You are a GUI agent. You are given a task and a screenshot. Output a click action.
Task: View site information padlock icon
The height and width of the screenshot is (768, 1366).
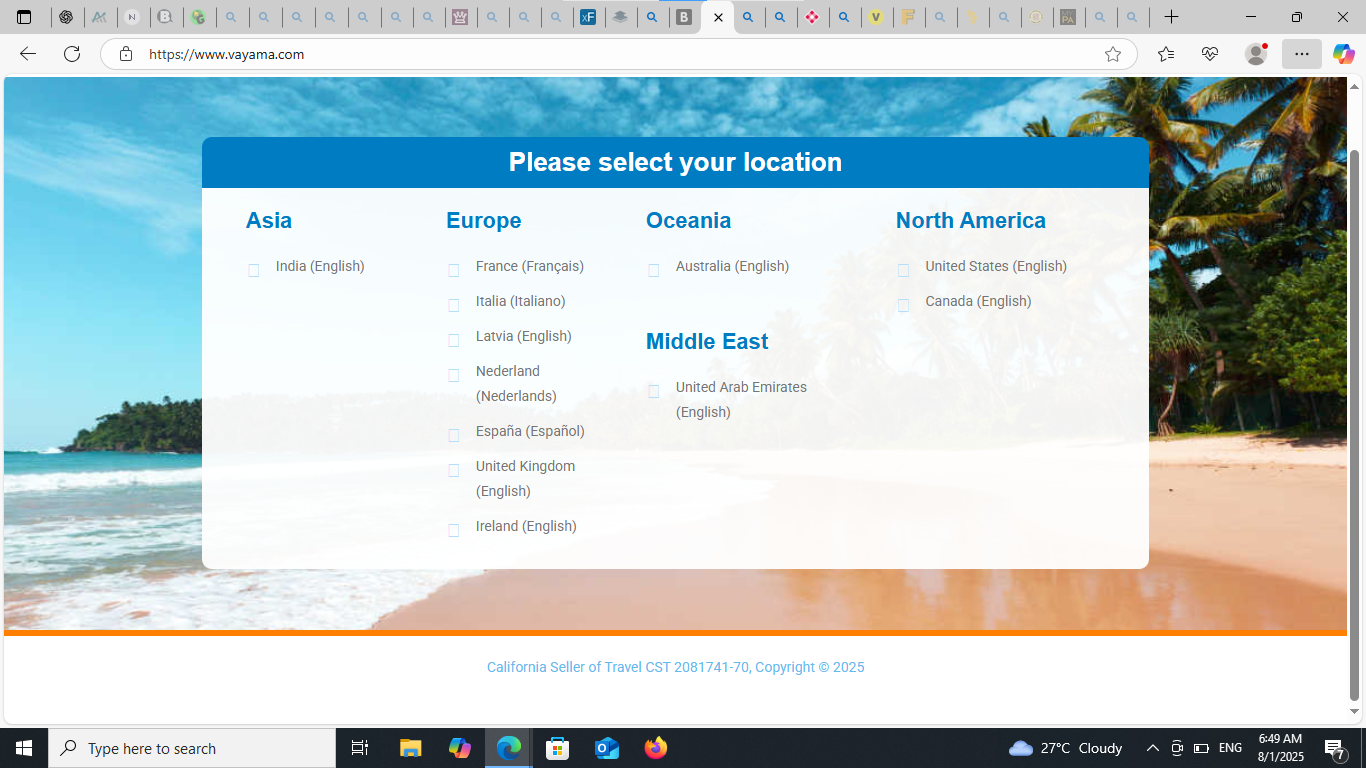[126, 54]
